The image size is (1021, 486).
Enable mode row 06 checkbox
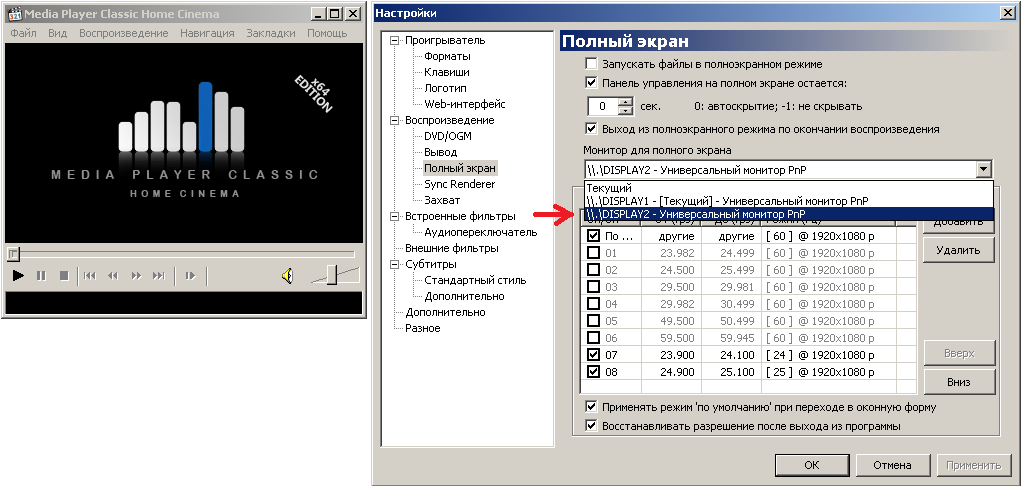[x=593, y=338]
